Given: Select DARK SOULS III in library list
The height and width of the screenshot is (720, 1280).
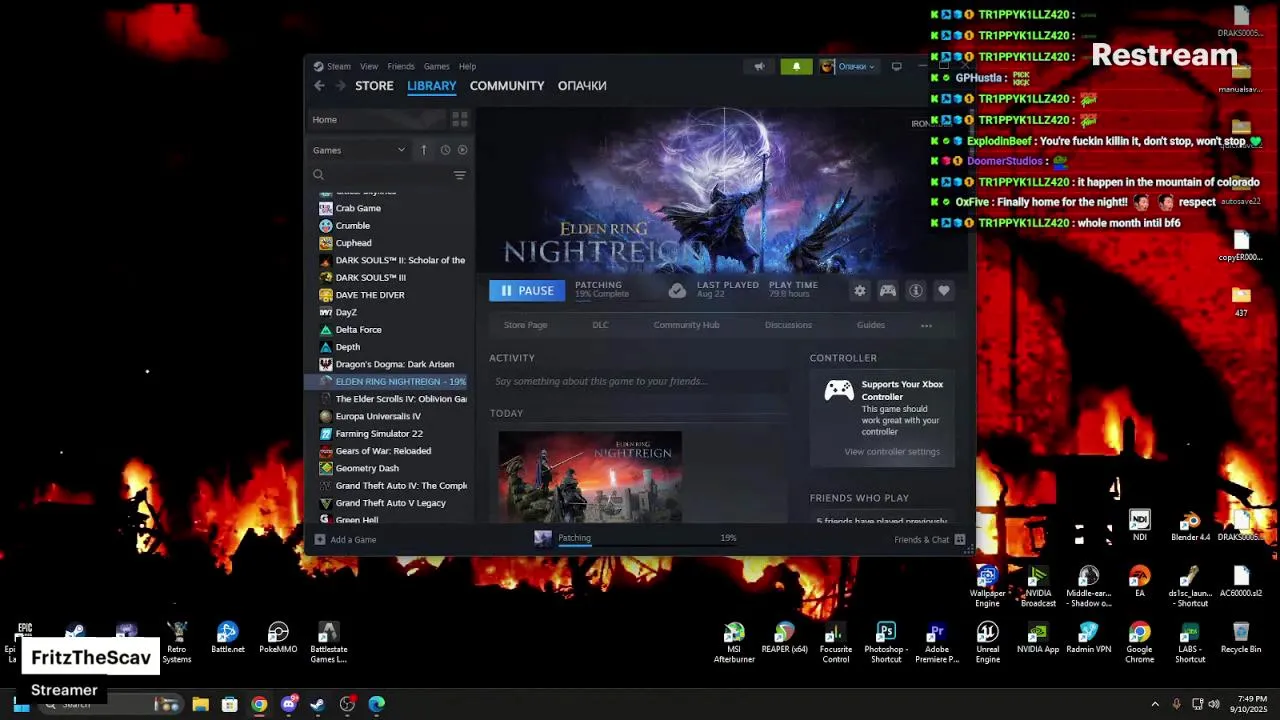Looking at the screenshot, I should (370, 278).
